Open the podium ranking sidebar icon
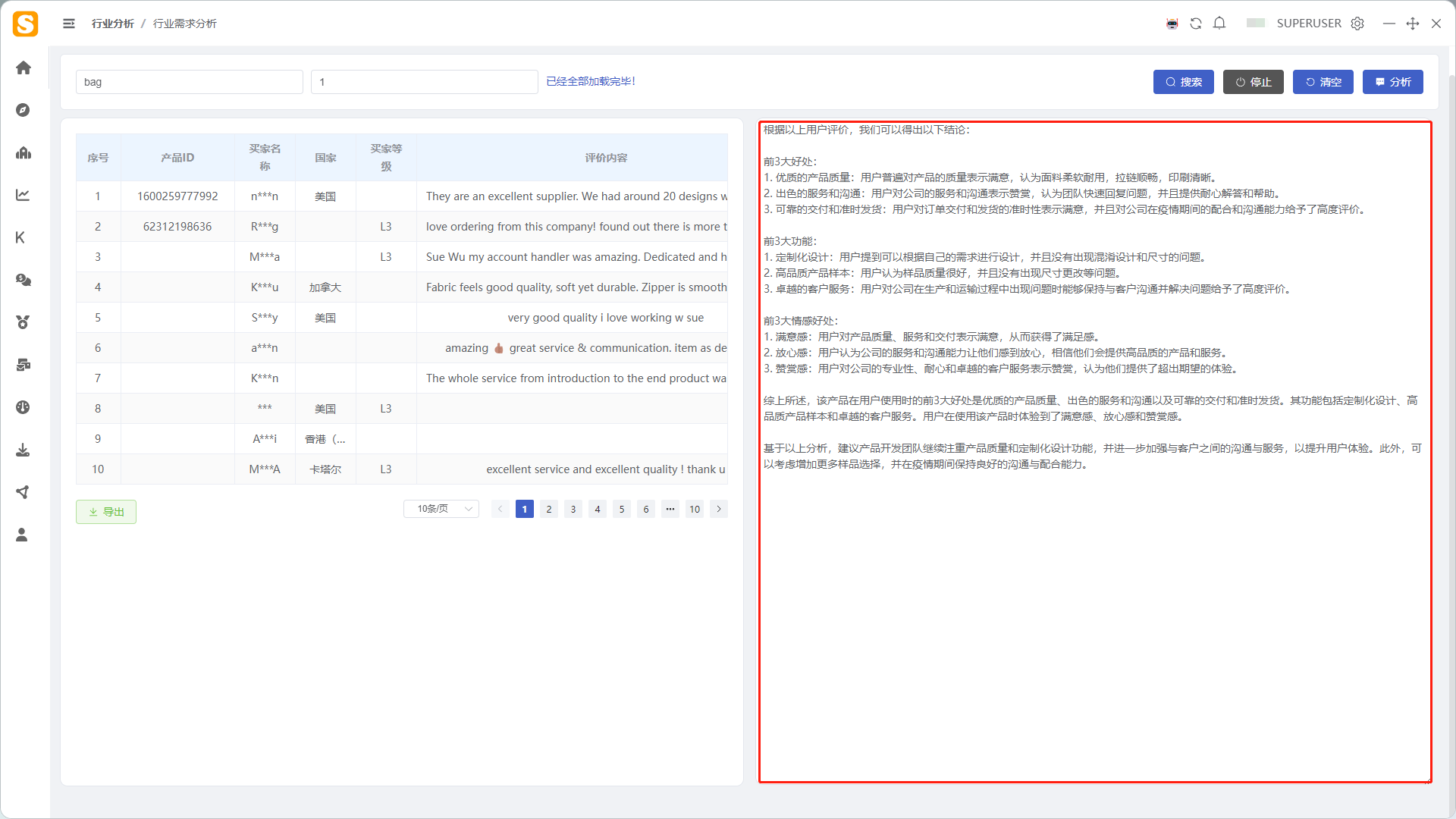This screenshot has height=819, width=1456. click(x=23, y=152)
